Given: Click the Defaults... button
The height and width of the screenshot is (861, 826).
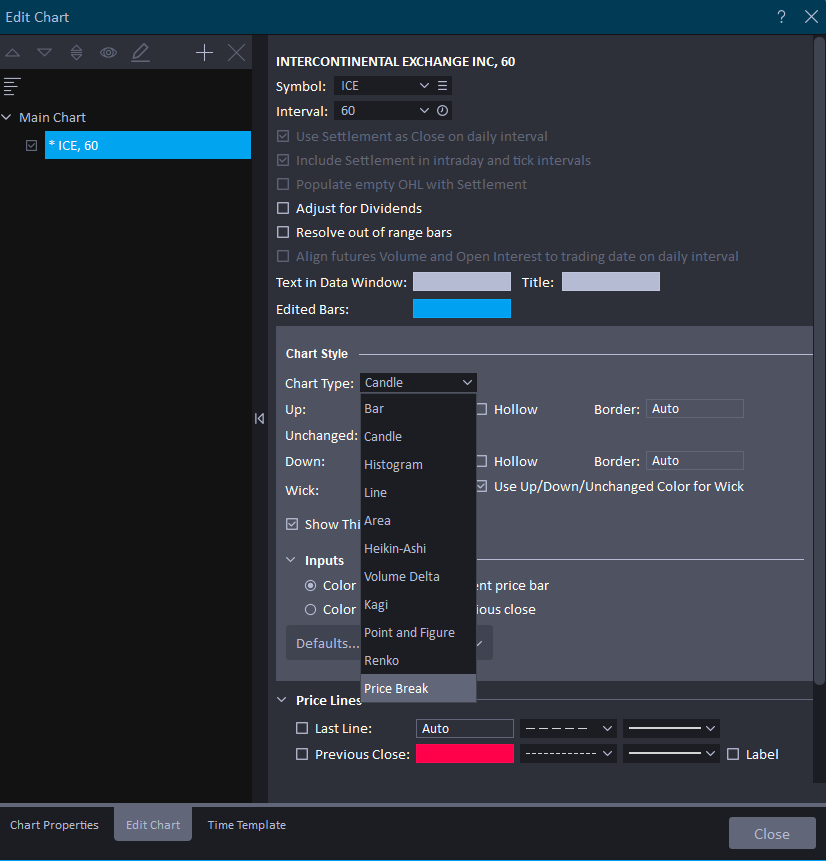Looking at the screenshot, I should tap(324, 643).
